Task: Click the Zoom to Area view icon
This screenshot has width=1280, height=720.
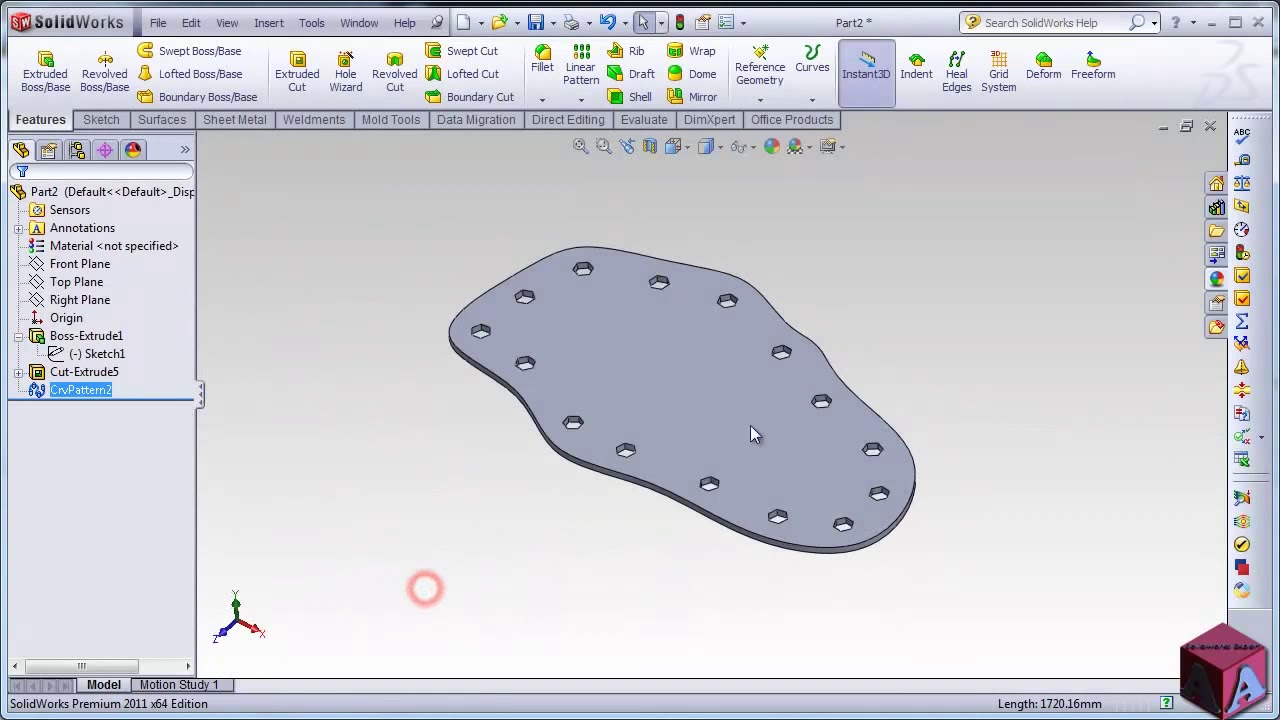Action: pos(603,147)
